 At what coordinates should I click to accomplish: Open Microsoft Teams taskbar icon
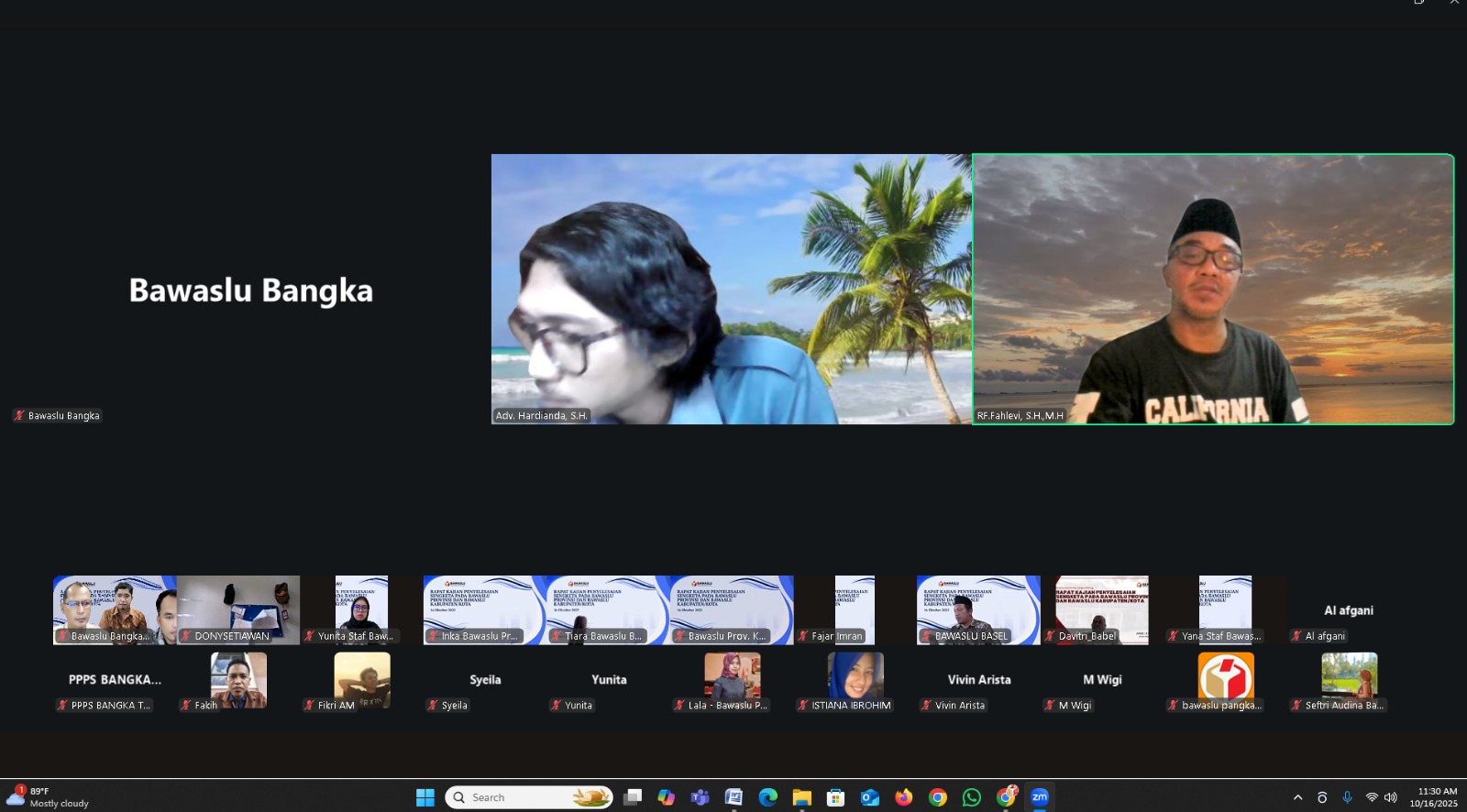tap(700, 797)
